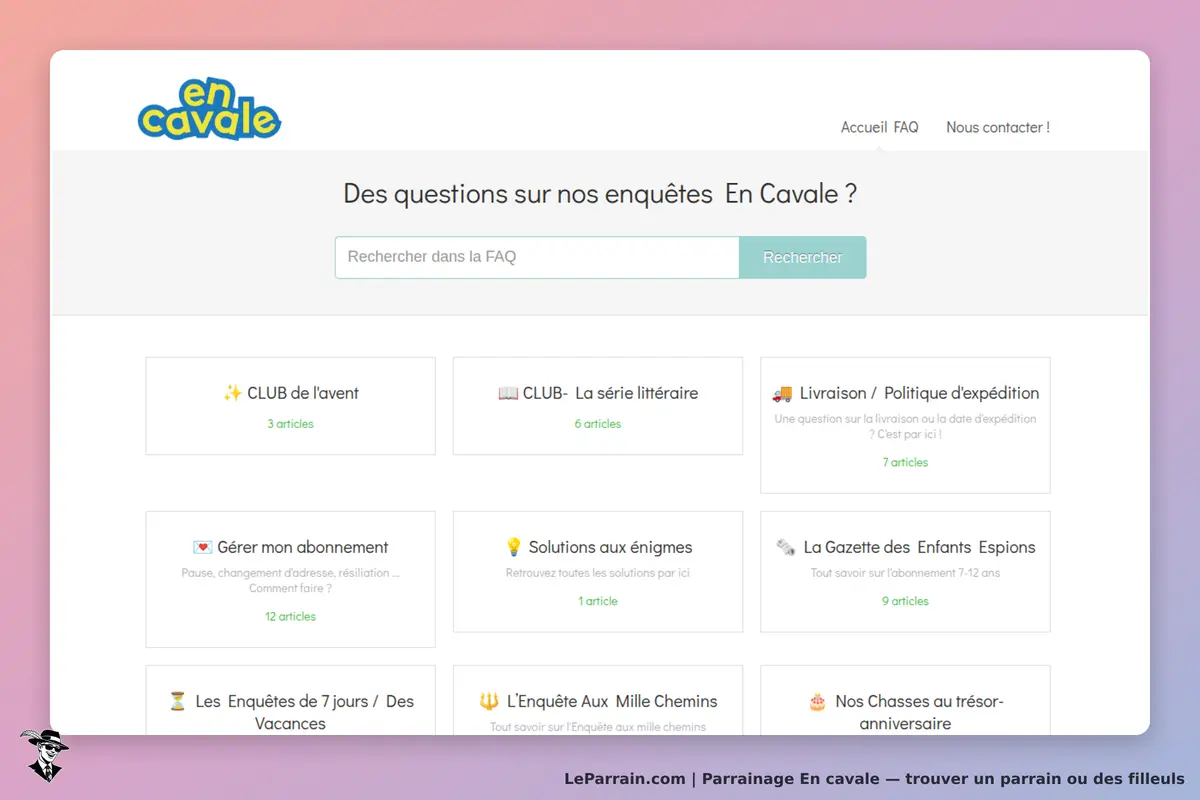
Task: Click '1 article' under Solutions aux énigmes
Action: (x=598, y=601)
